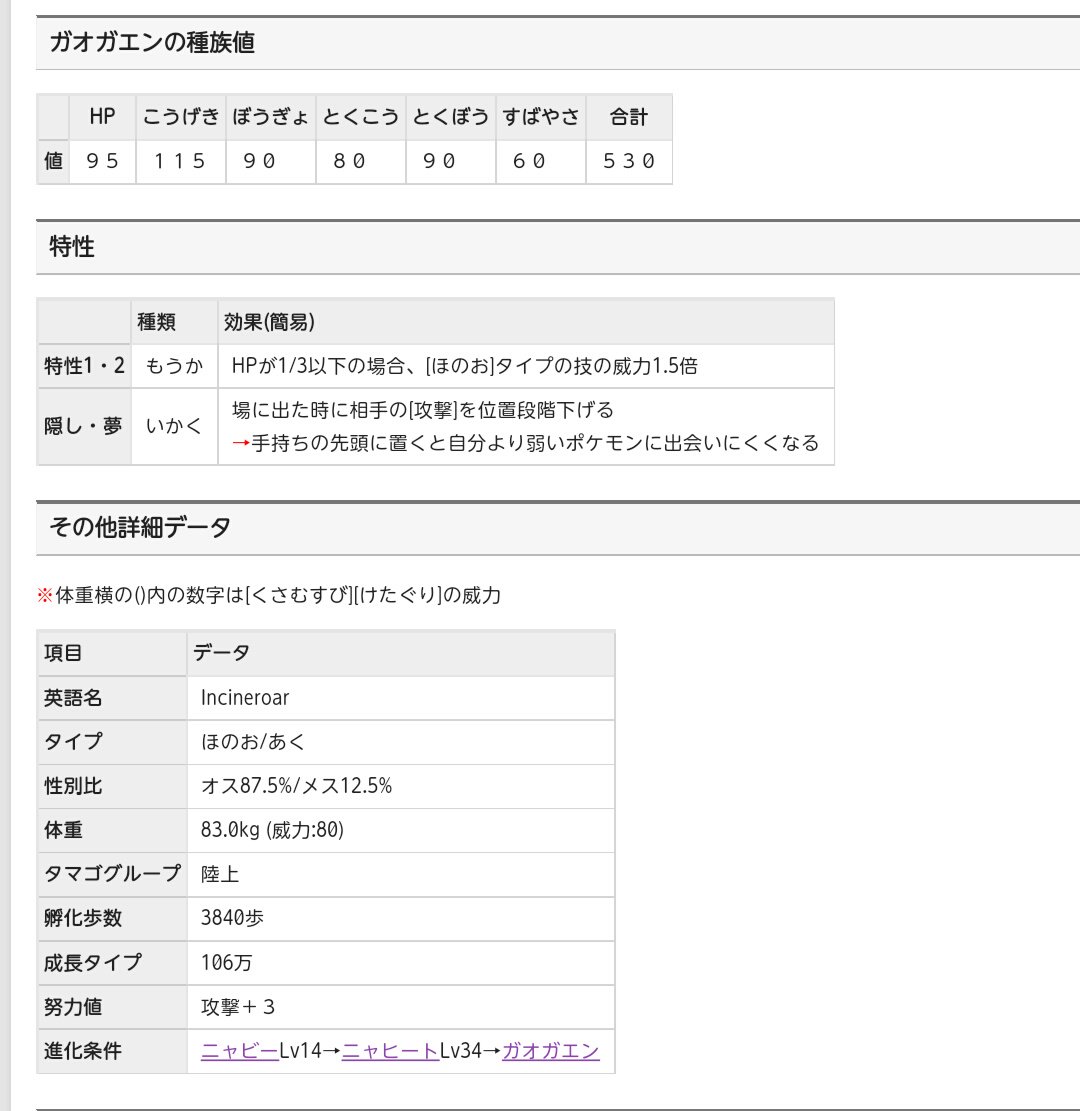Select the egg group value 陸上

tap(220, 874)
